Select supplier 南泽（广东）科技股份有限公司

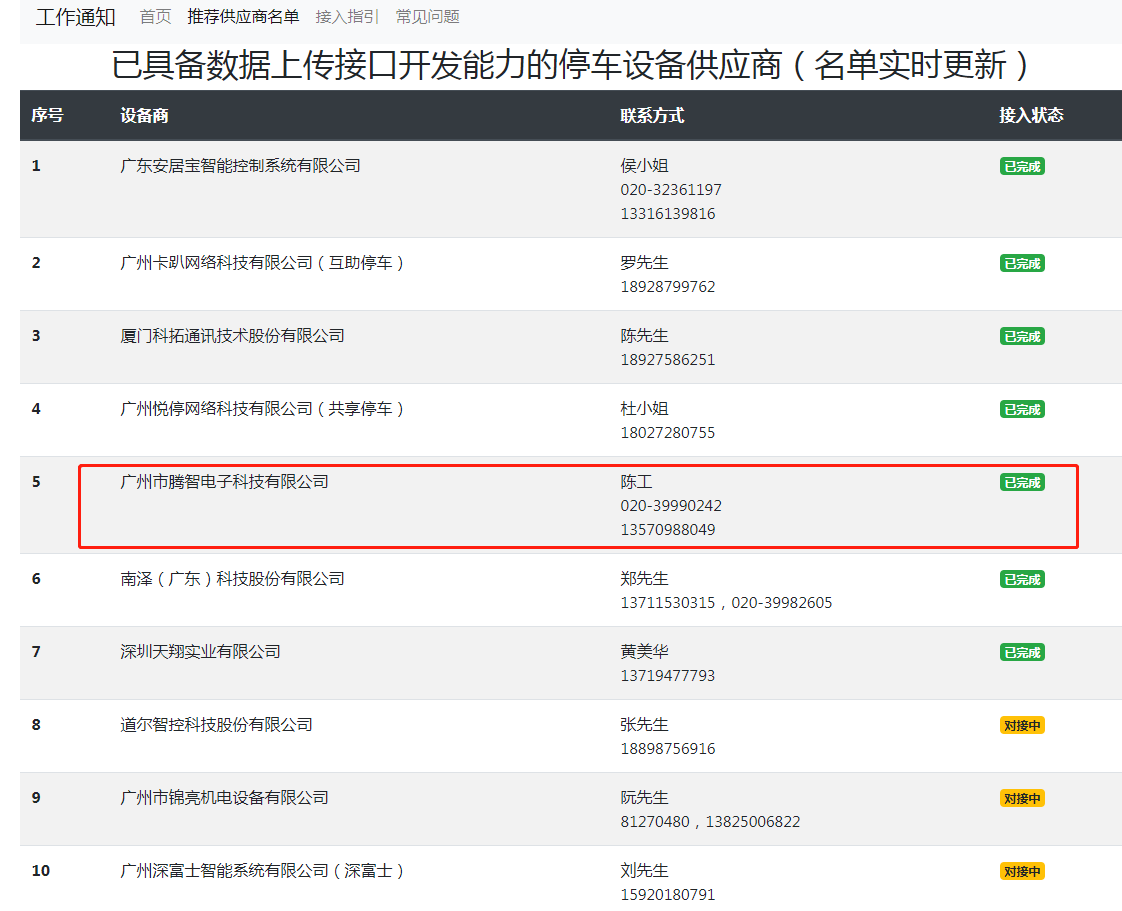[232, 579]
